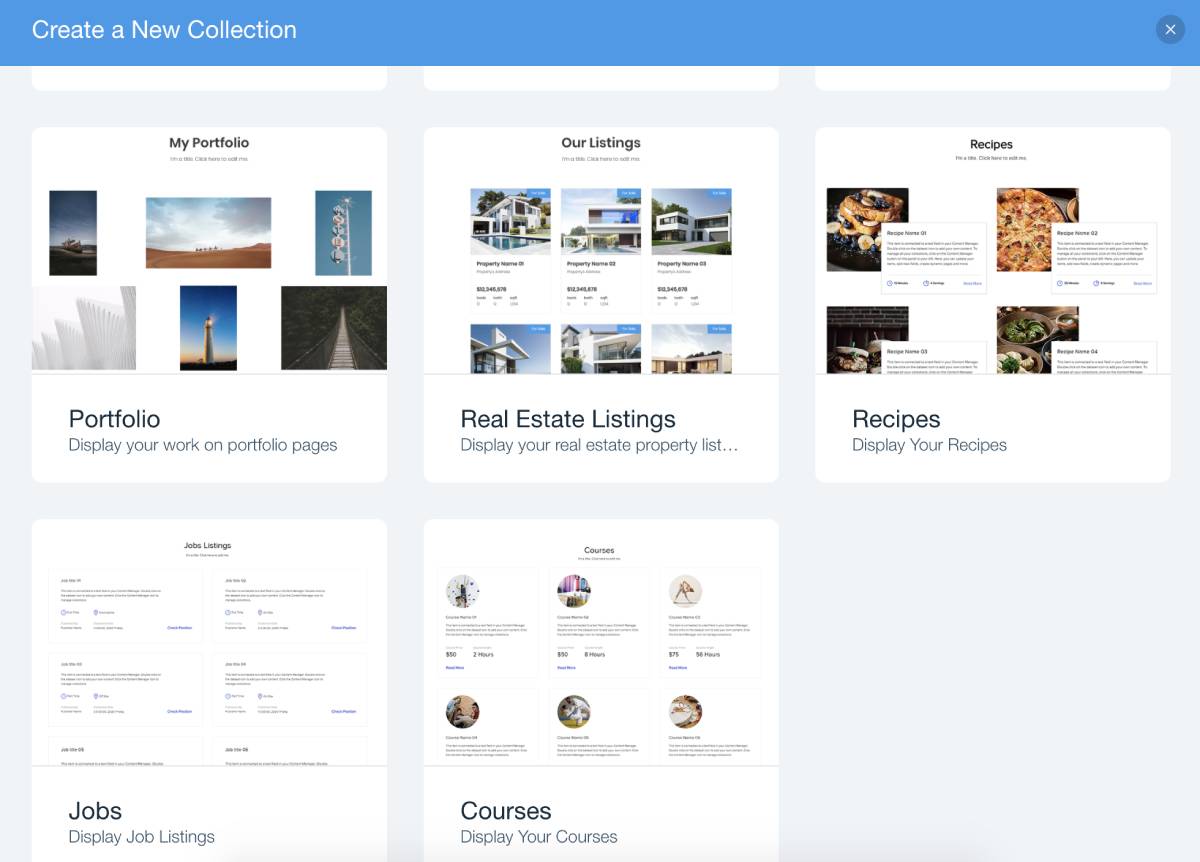Click the Courses card title

pos(506,811)
